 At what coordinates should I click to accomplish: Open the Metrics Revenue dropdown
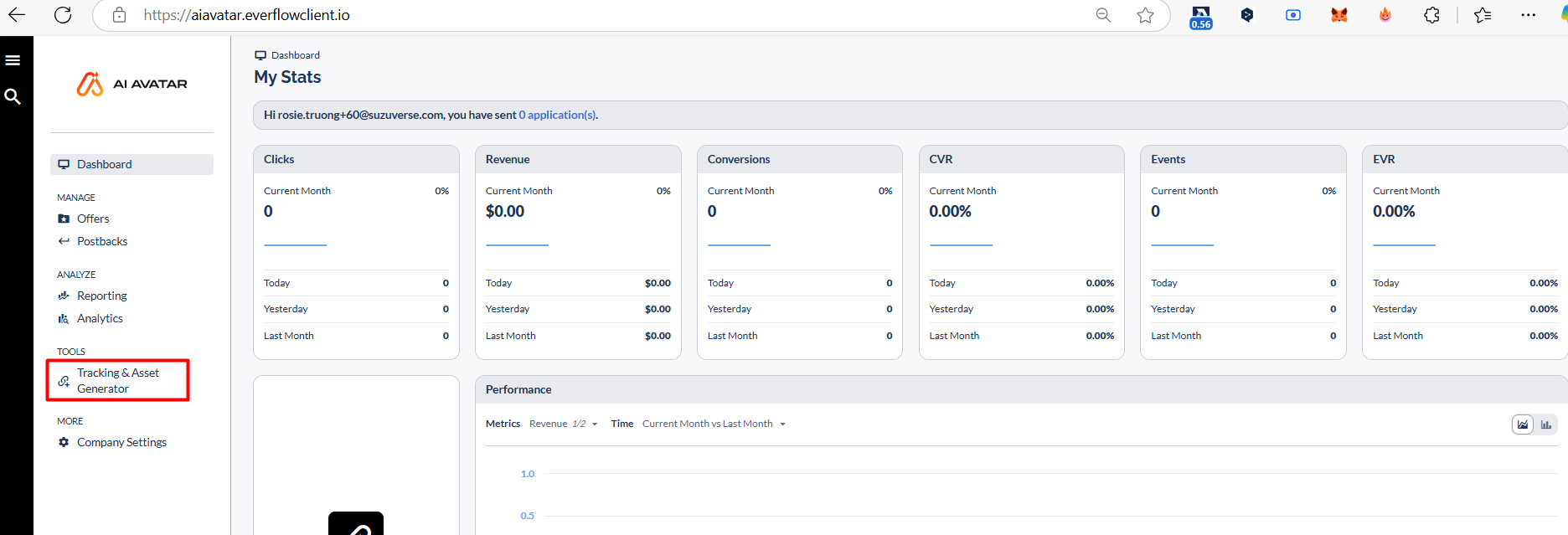pyautogui.click(x=564, y=424)
